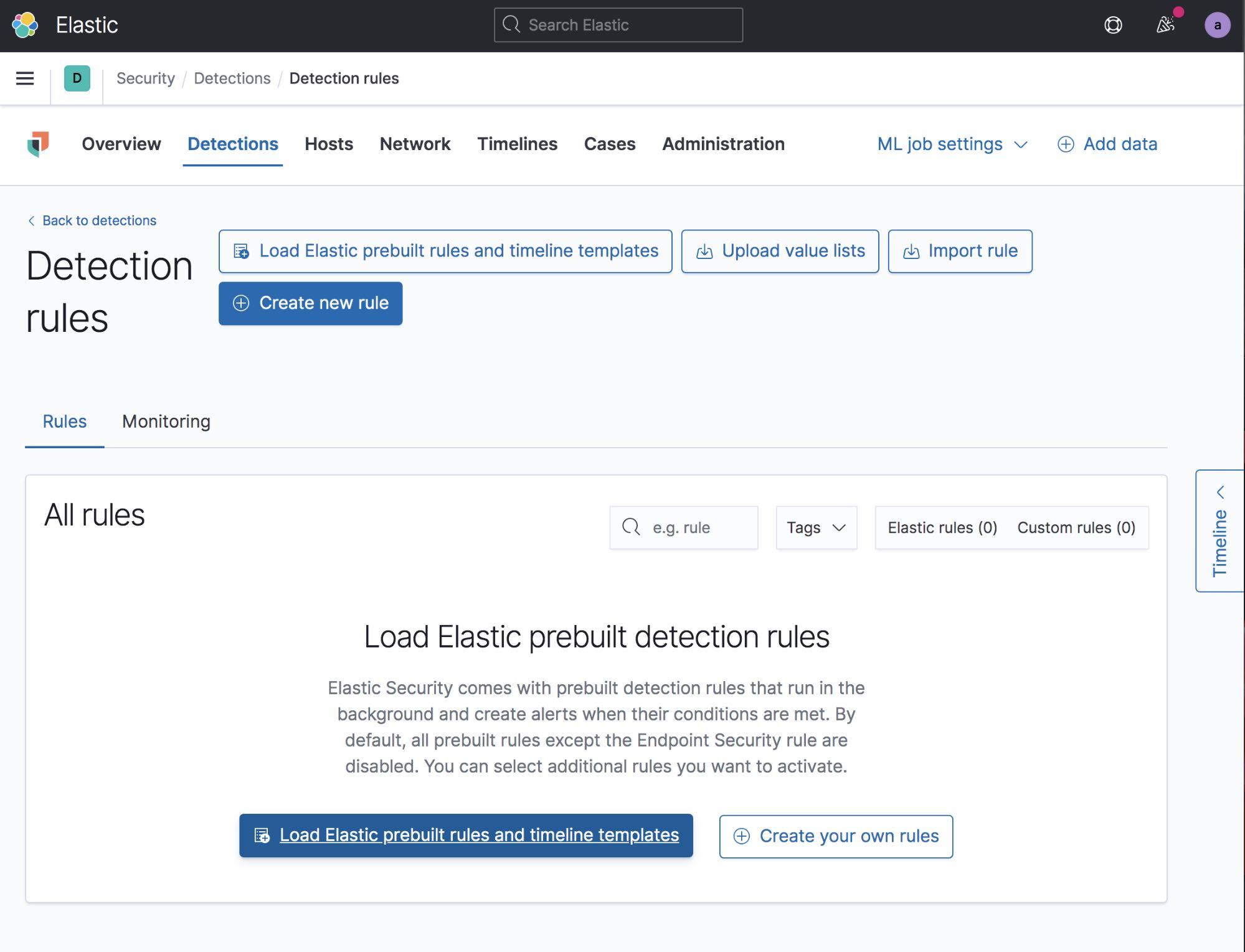Click the search magnifier icon in rules
The height and width of the screenshot is (952, 1245).
tap(631, 527)
